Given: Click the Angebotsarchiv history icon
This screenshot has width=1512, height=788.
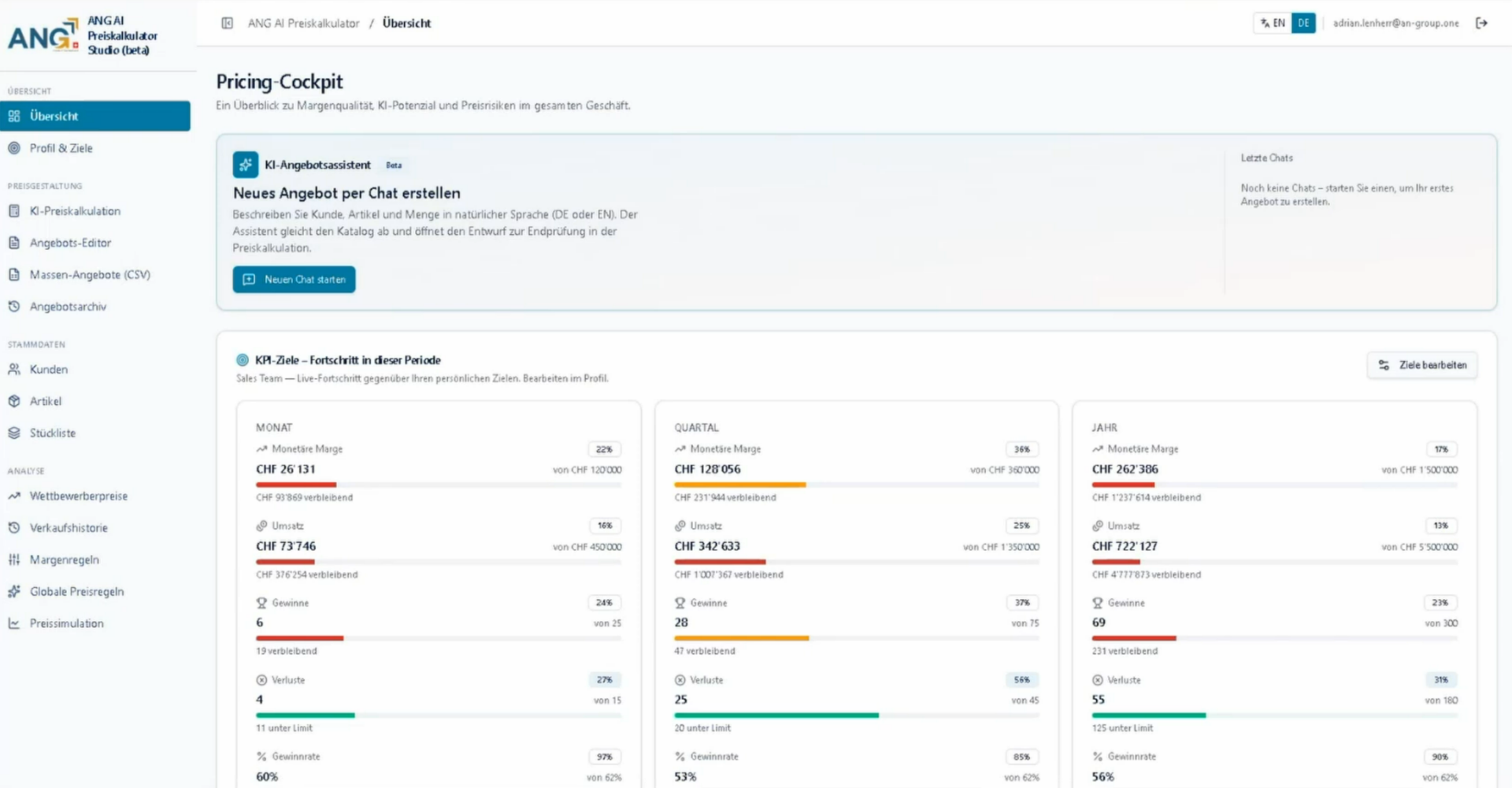Looking at the screenshot, I should (14, 307).
